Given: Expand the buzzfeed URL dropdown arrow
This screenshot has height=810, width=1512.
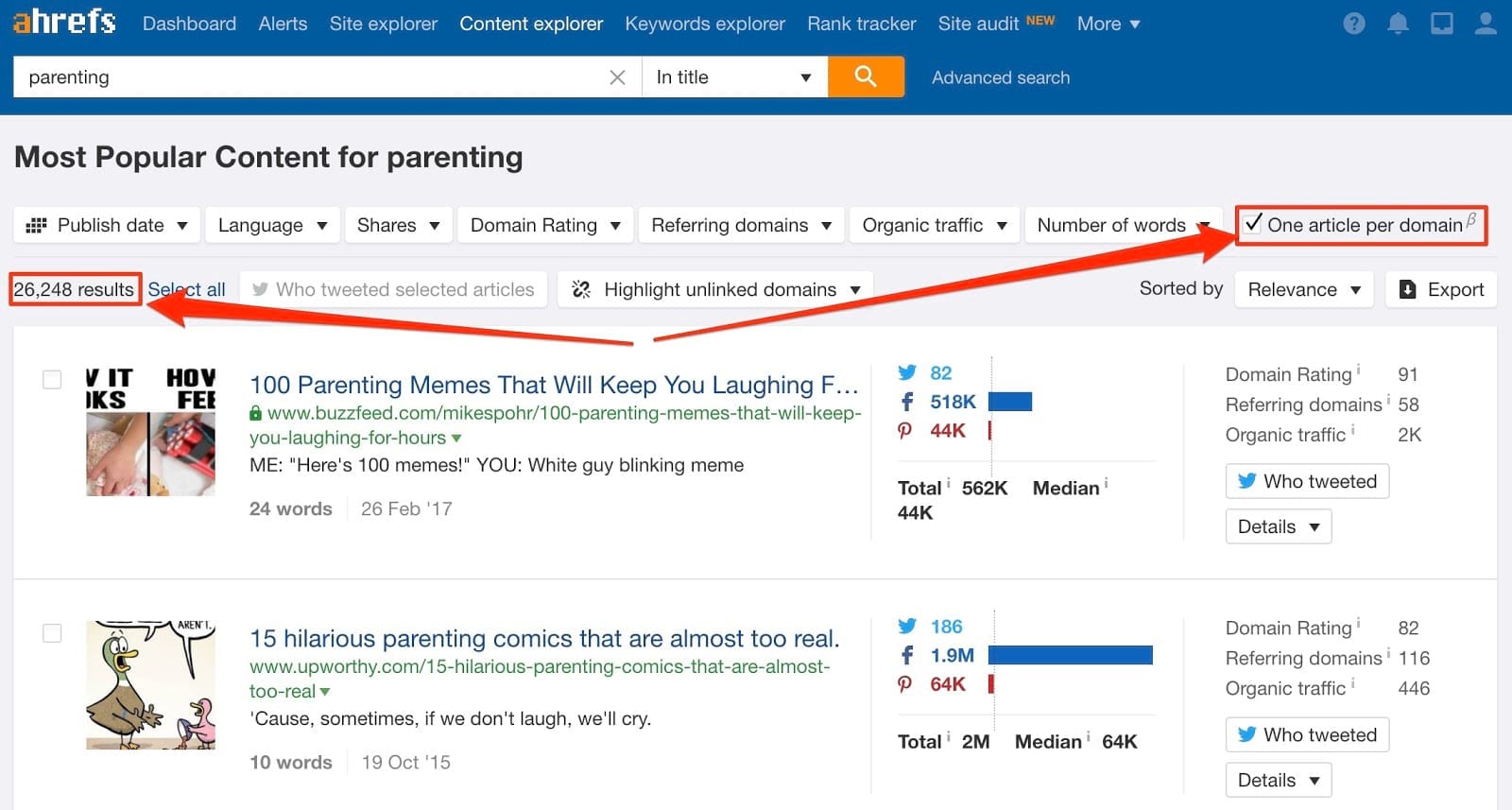Looking at the screenshot, I should tap(456, 439).
